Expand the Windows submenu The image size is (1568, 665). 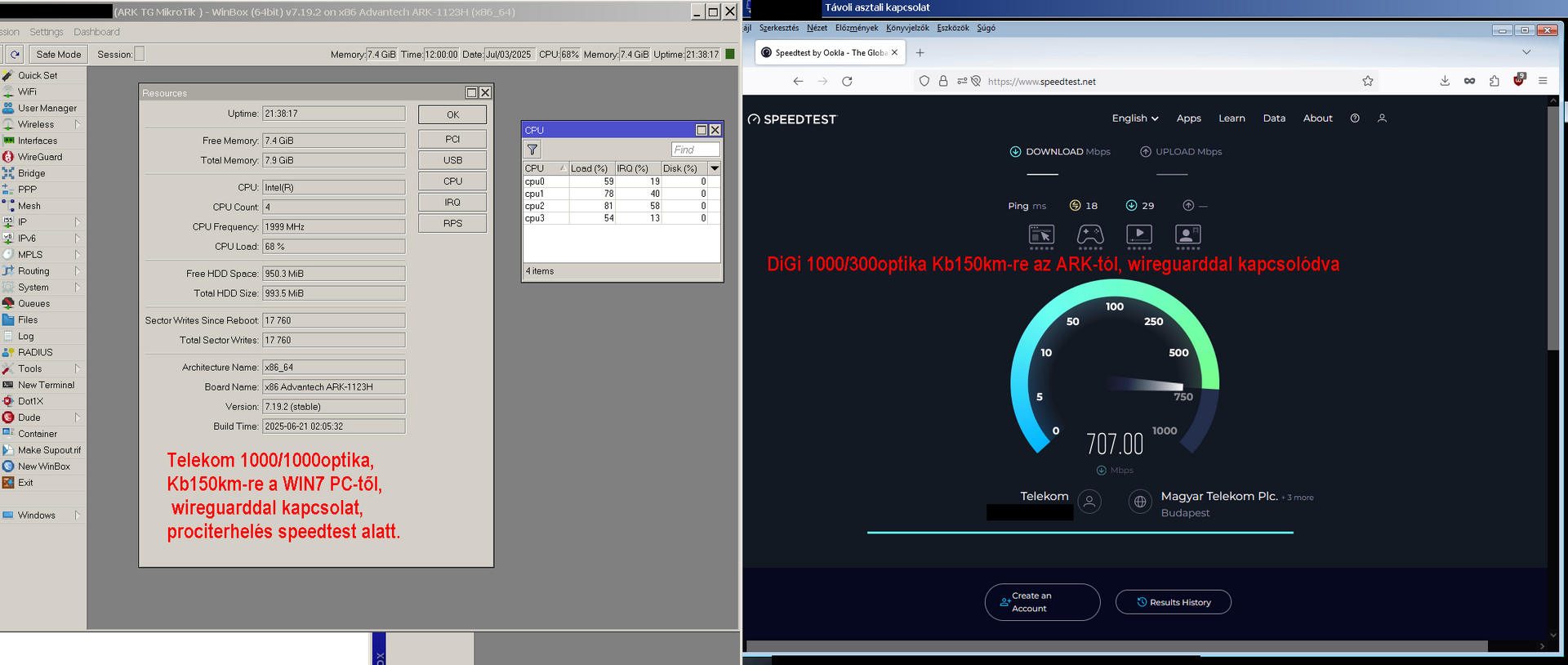point(78,515)
